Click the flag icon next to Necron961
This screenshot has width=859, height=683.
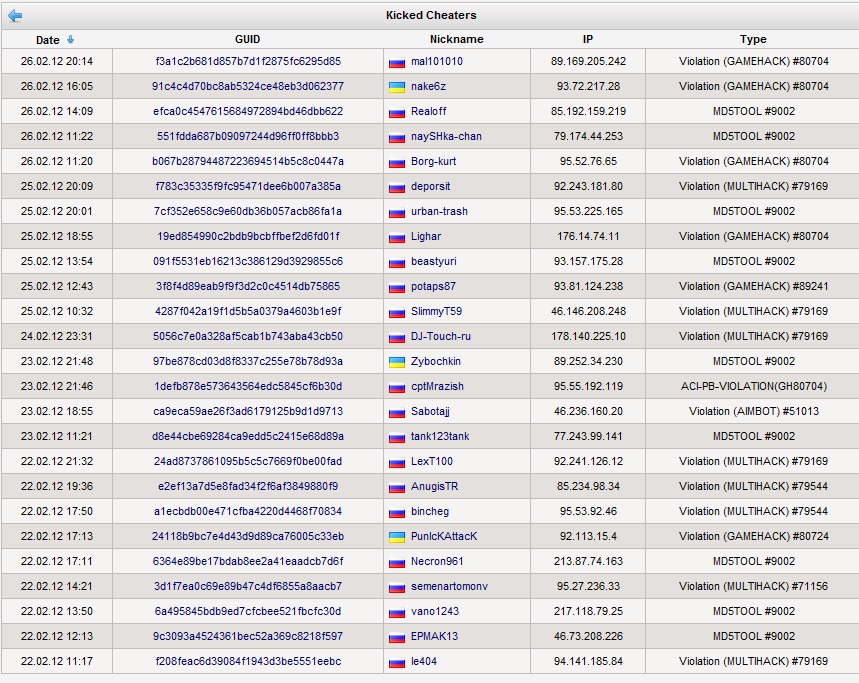(x=397, y=563)
